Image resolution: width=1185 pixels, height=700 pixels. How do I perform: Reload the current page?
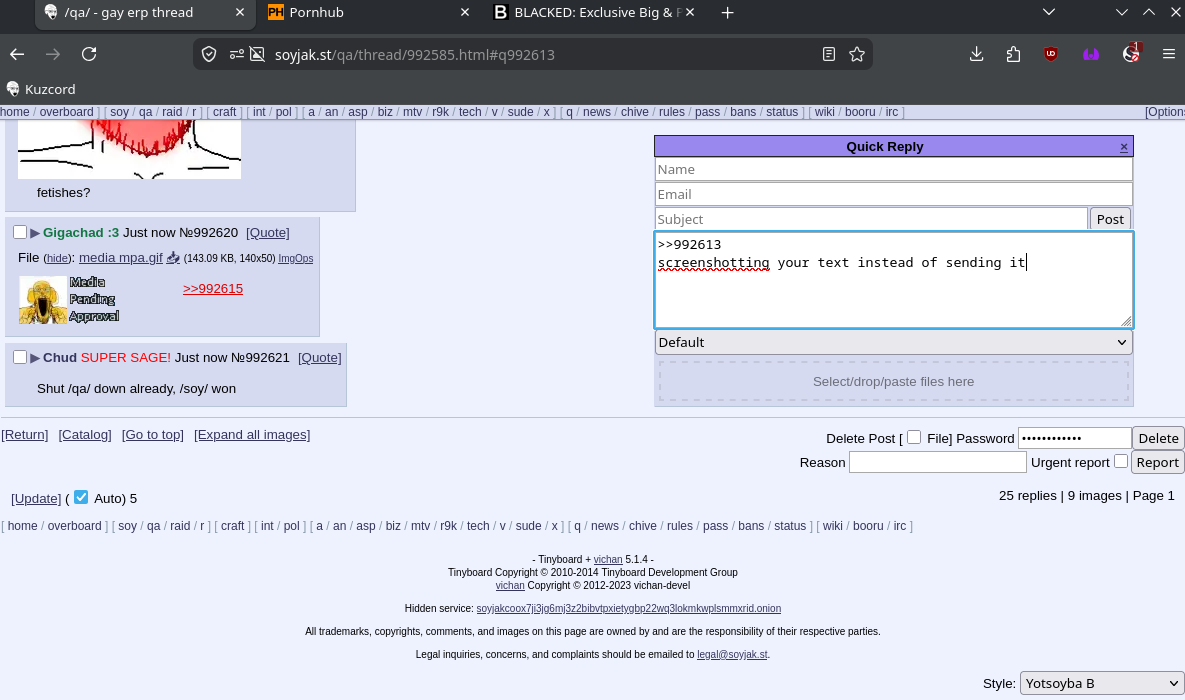(89, 54)
